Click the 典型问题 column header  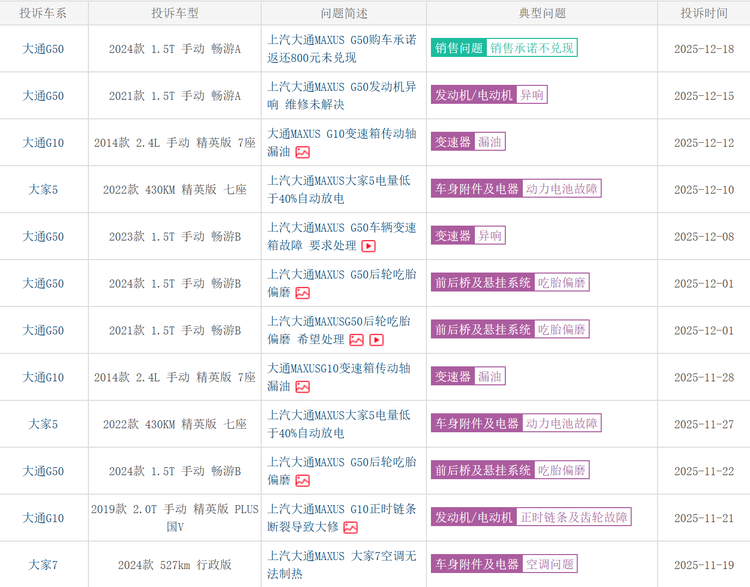pos(542,13)
